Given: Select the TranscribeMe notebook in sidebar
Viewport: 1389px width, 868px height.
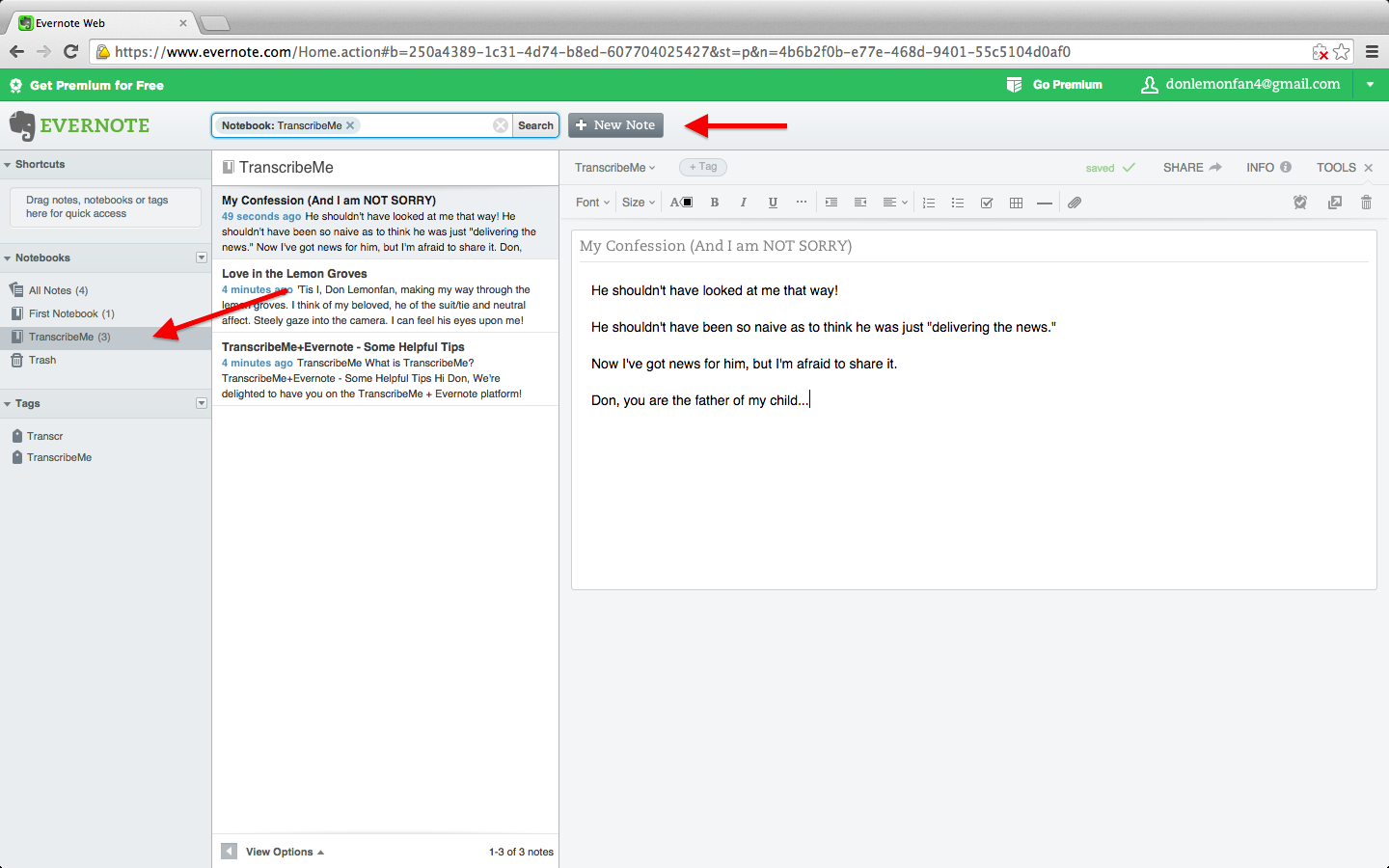Looking at the screenshot, I should (106, 337).
